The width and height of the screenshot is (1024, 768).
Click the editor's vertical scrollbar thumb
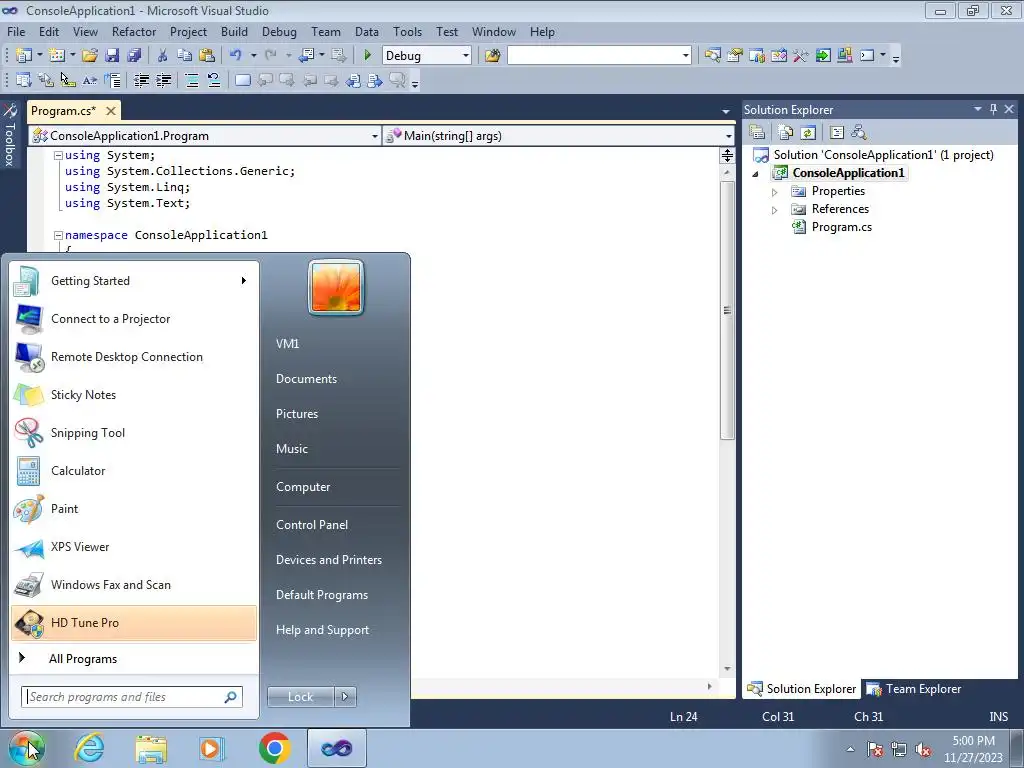(727, 310)
